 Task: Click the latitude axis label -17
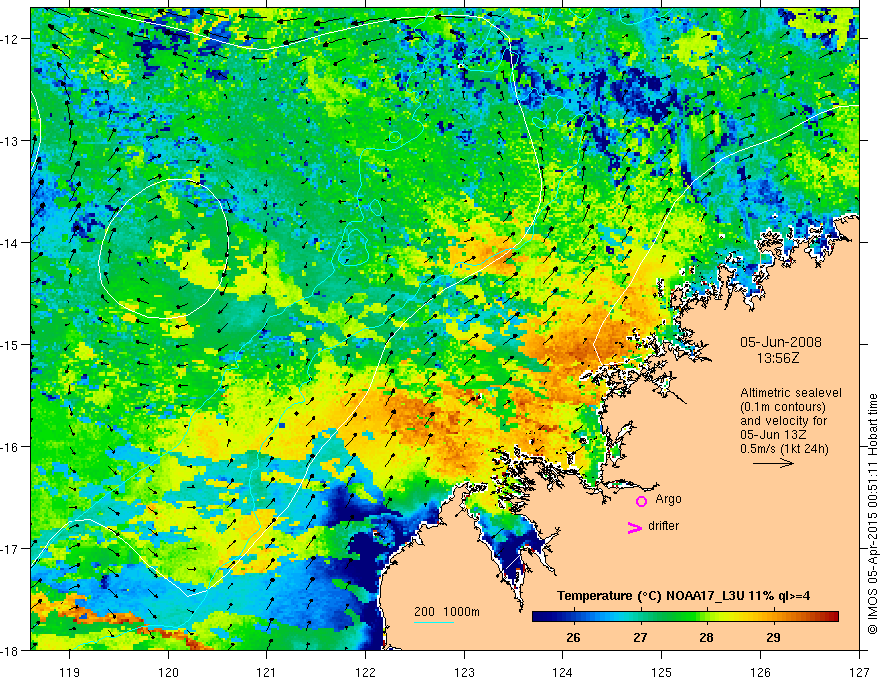point(12,549)
